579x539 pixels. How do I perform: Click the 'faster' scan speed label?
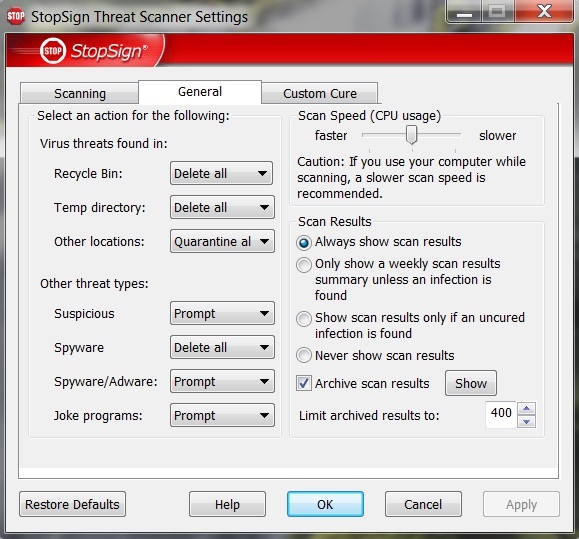[x=331, y=135]
